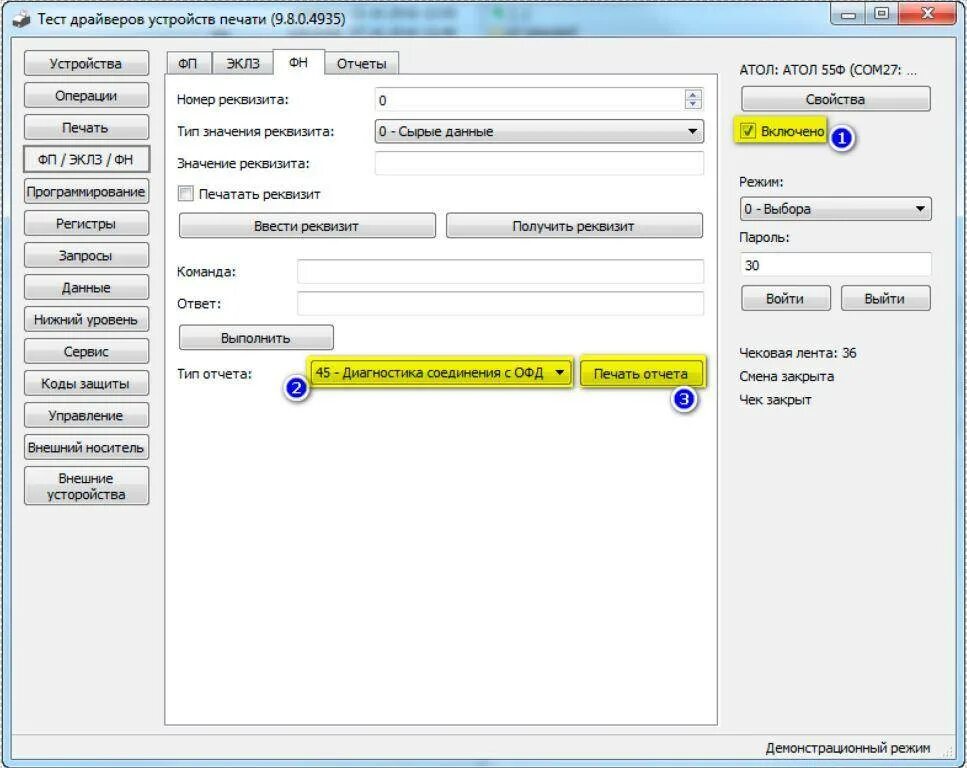Image resolution: width=967 pixels, height=768 pixels.
Task: Click the Ответ output field
Action: (500, 303)
